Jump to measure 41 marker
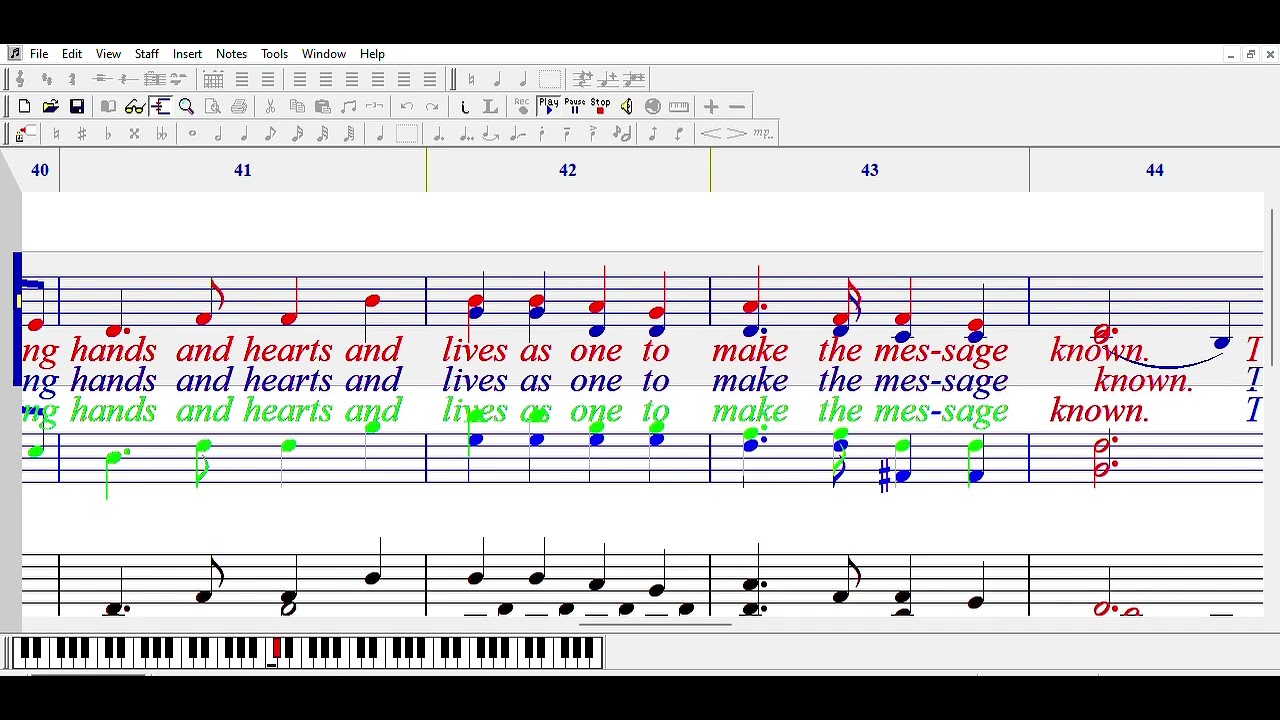Screen dimensions: 1280x720 (243, 170)
